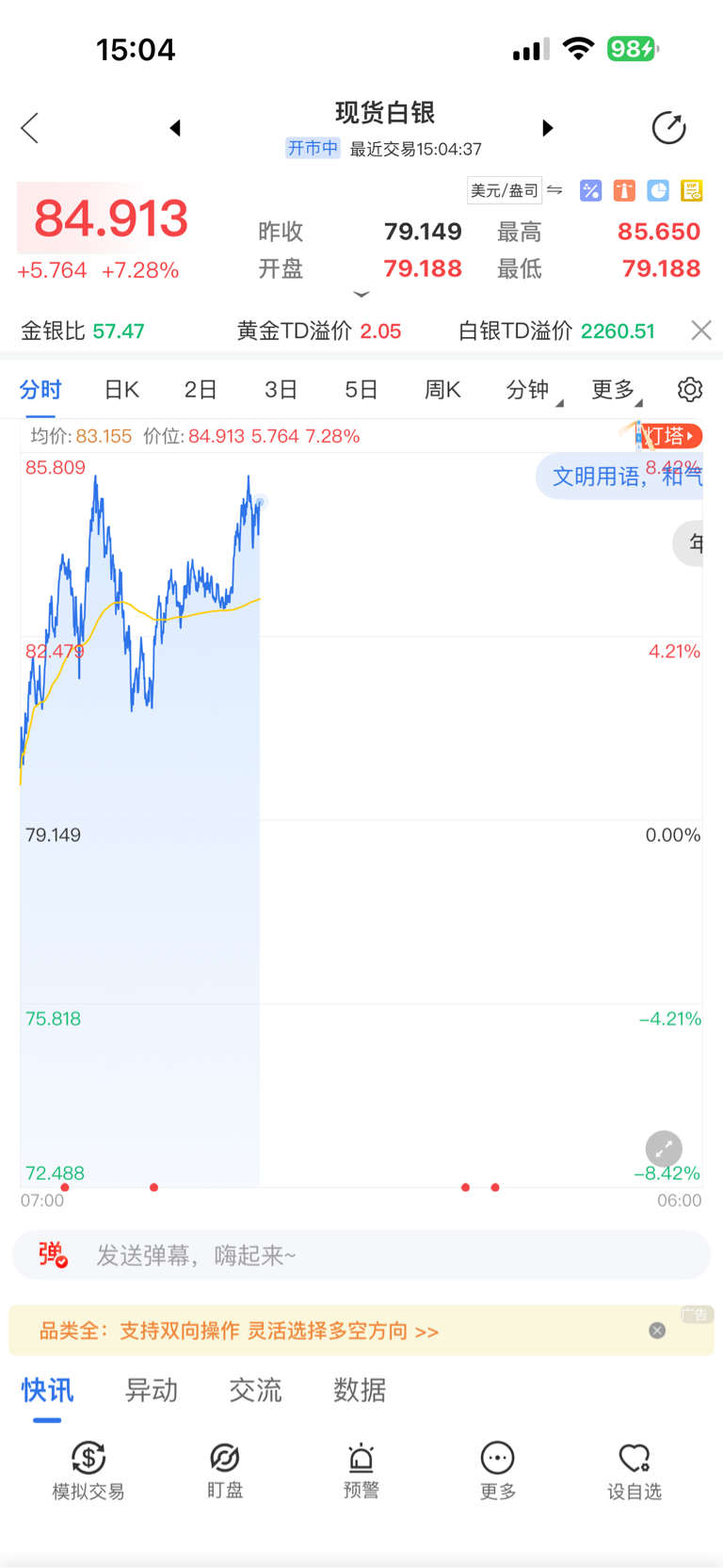Tap the 预警 price alert bell

361,1469
